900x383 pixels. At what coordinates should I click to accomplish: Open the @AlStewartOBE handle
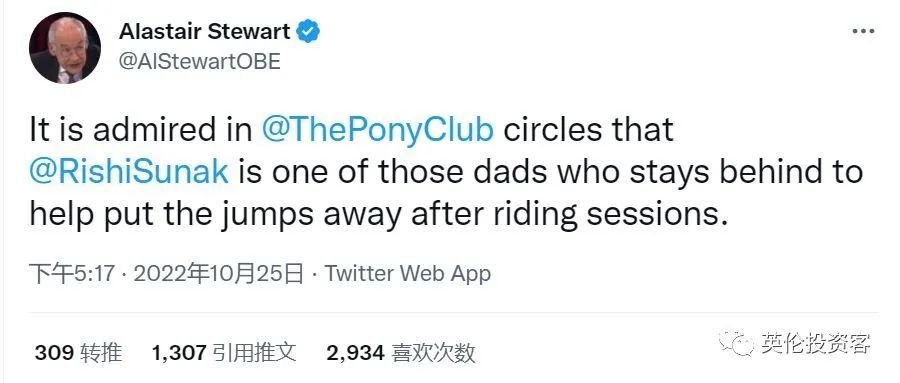199,61
